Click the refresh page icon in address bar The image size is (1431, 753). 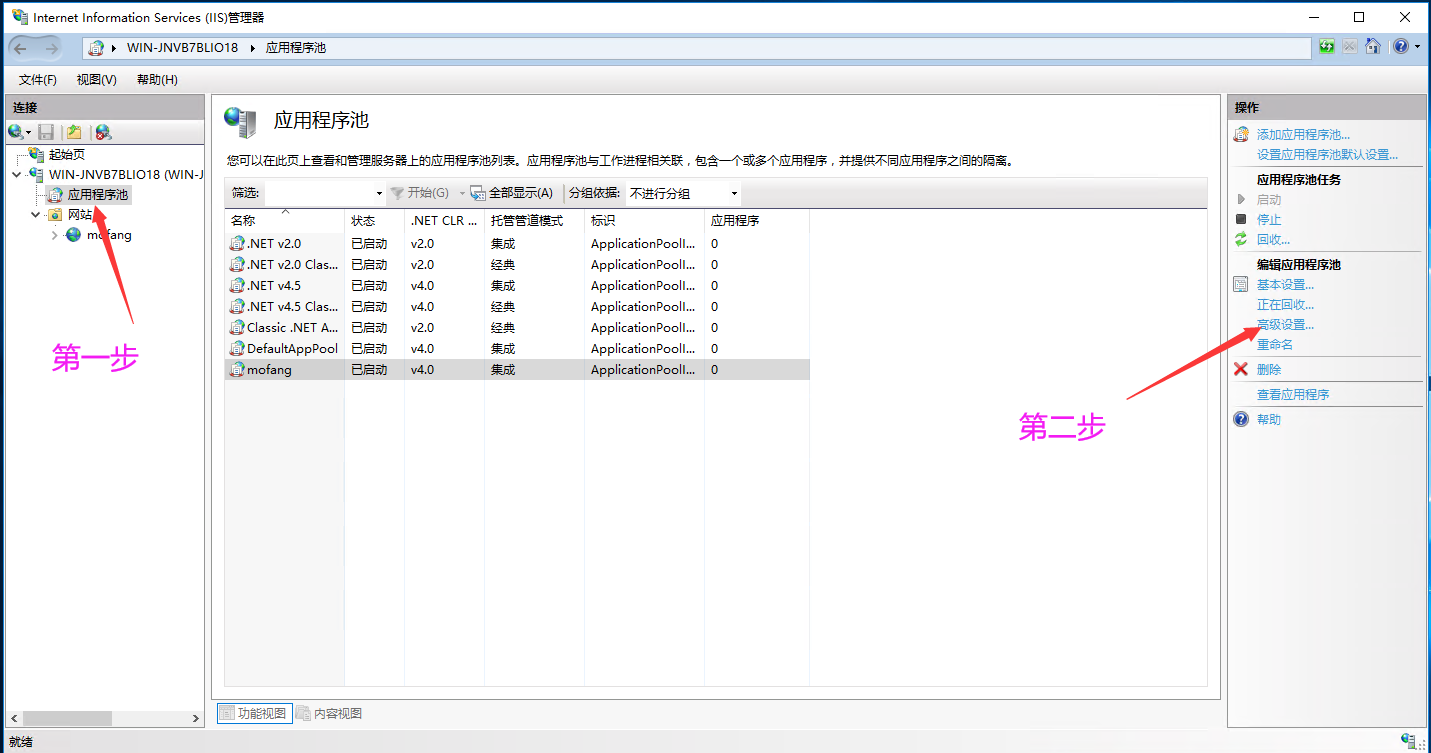(x=1326, y=47)
